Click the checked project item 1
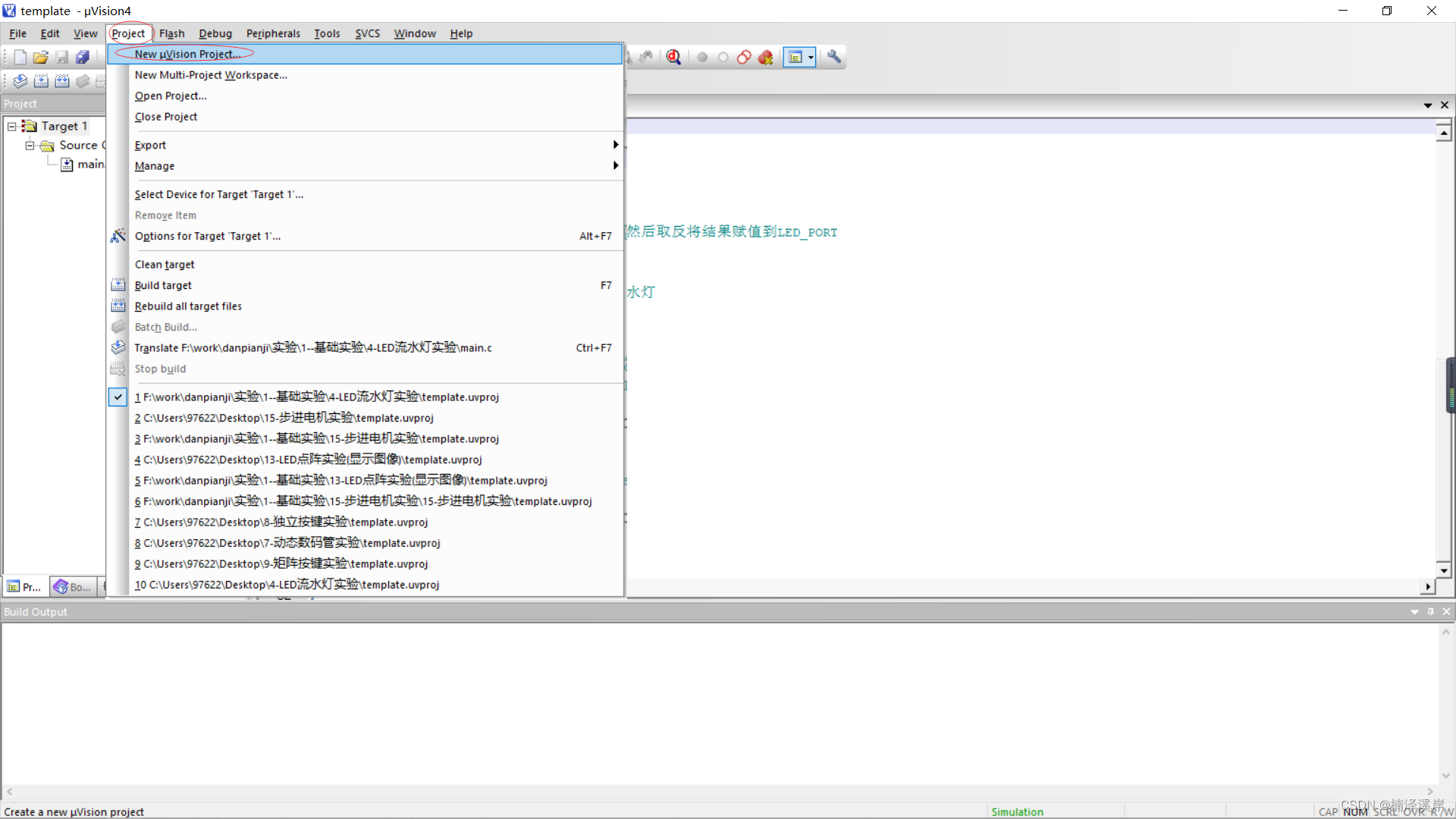1456x819 pixels. point(316,396)
